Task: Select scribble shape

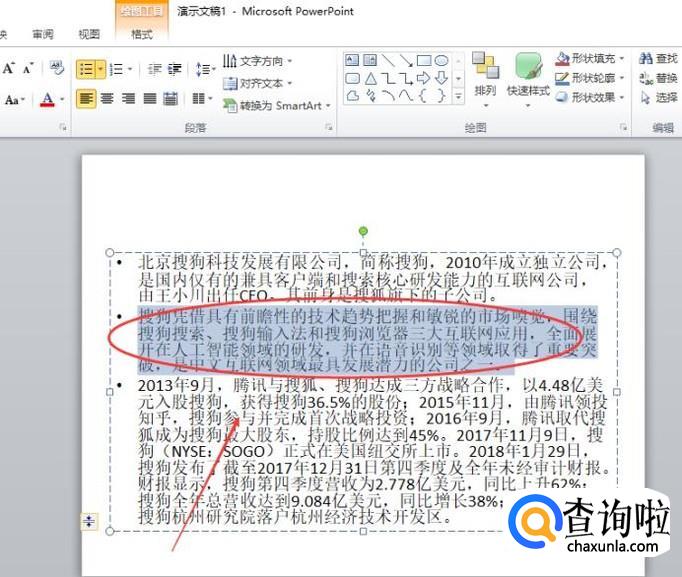Action: [371, 96]
